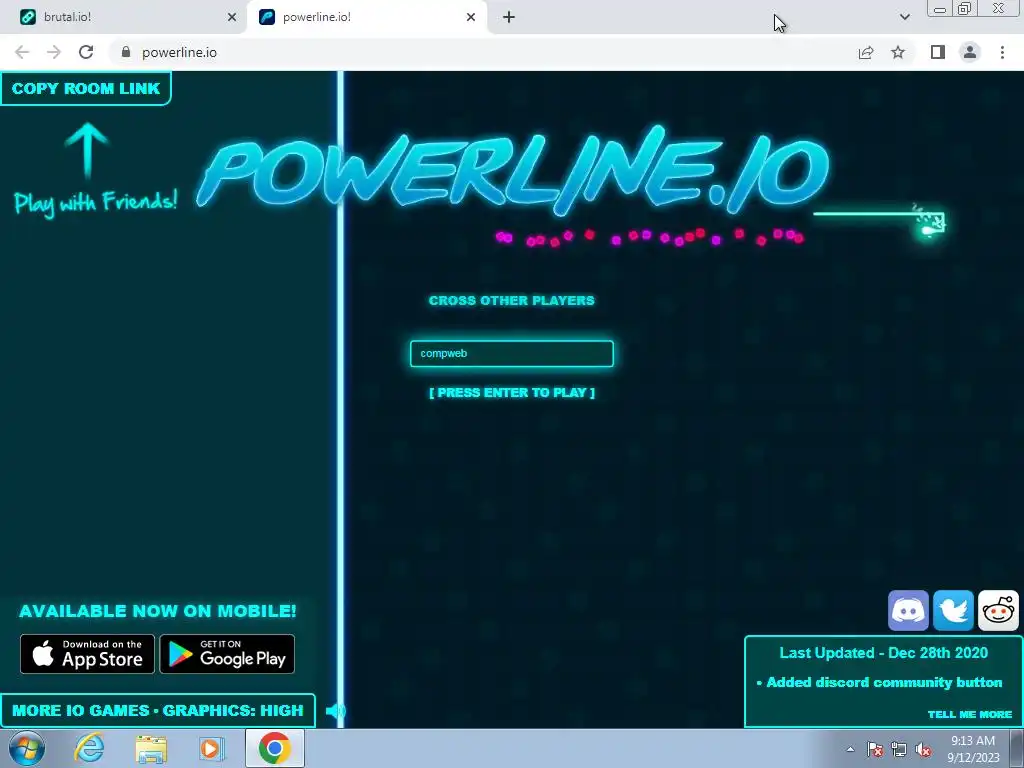Click the address bar URL powerline.io

click(180, 52)
